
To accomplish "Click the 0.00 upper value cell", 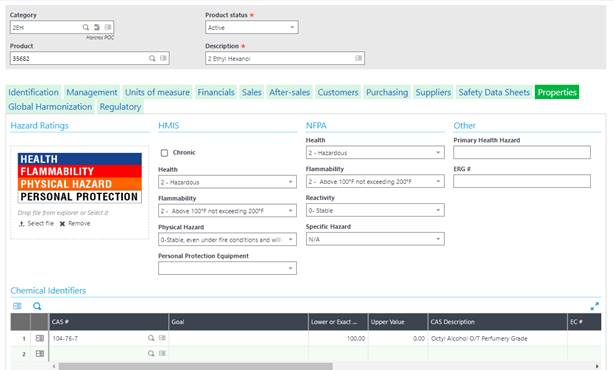I will [x=398, y=338].
